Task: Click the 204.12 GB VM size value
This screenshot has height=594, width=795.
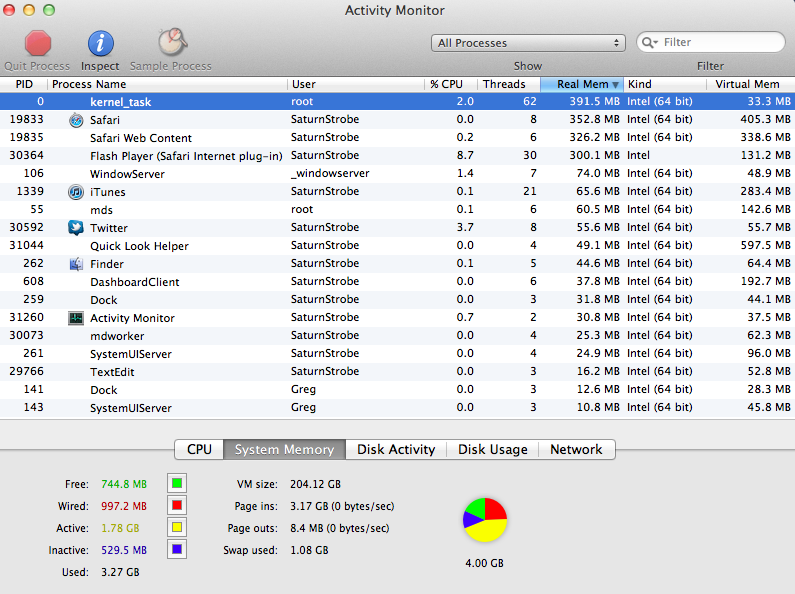Action: point(315,484)
